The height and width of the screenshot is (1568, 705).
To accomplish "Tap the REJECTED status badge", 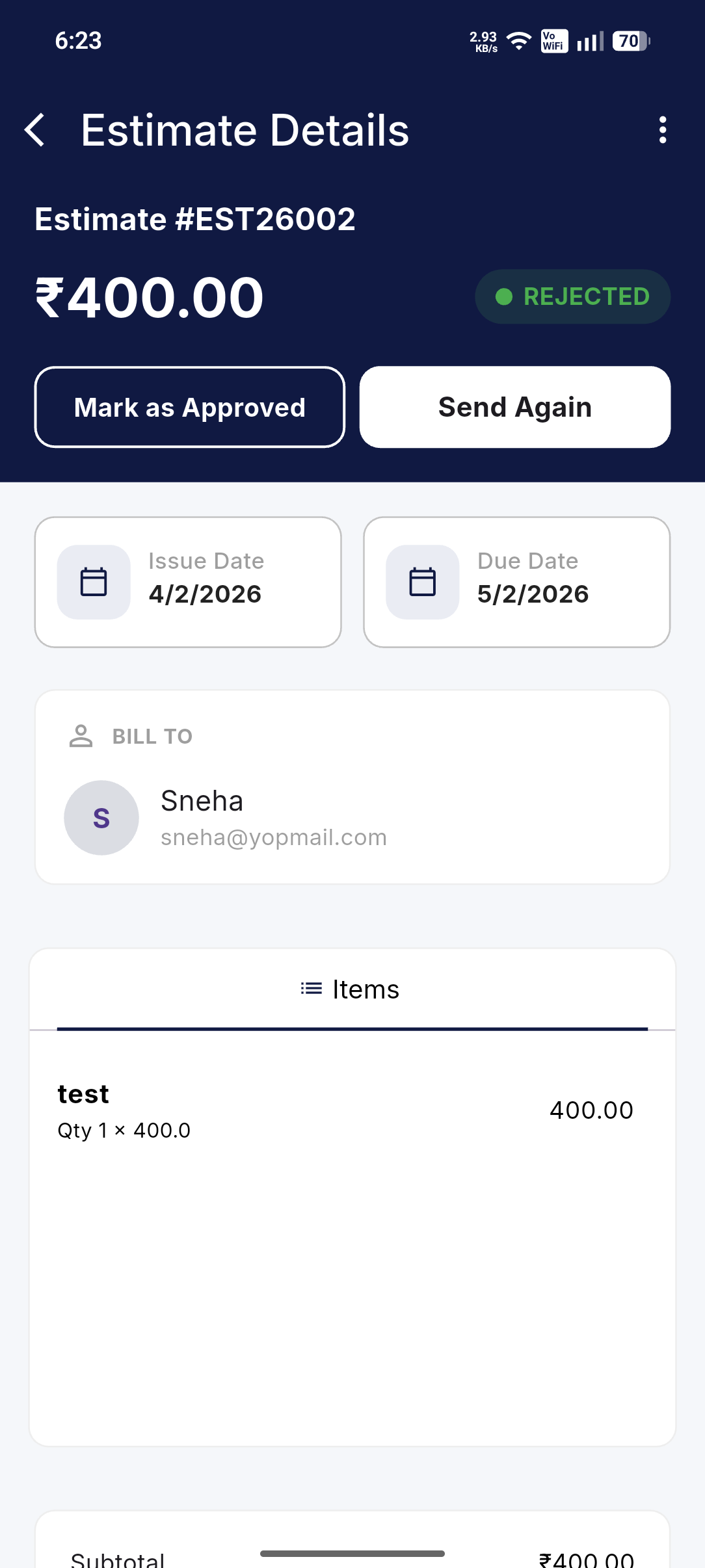I will pyautogui.click(x=572, y=296).
